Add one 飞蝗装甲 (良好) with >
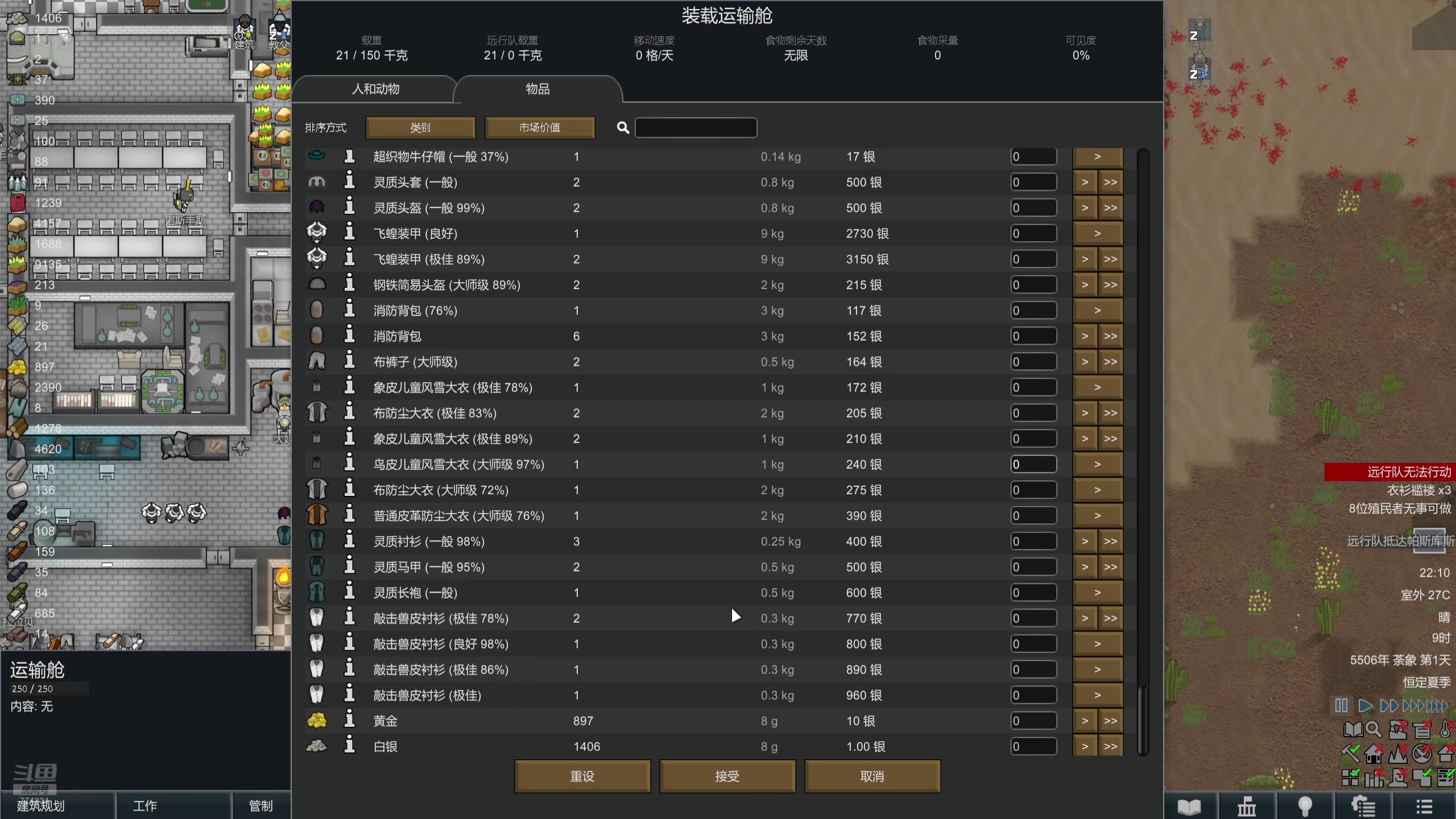 [x=1098, y=233]
